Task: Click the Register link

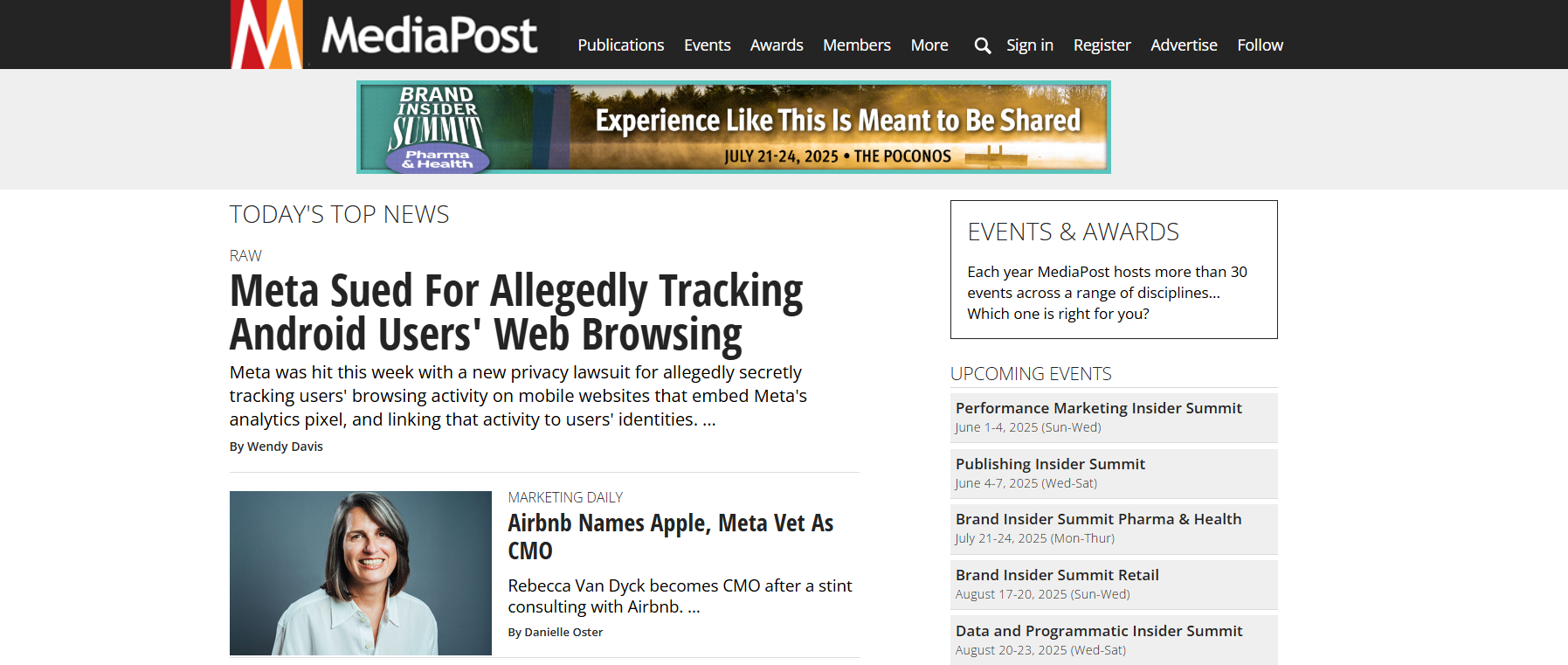Action: tap(1102, 45)
